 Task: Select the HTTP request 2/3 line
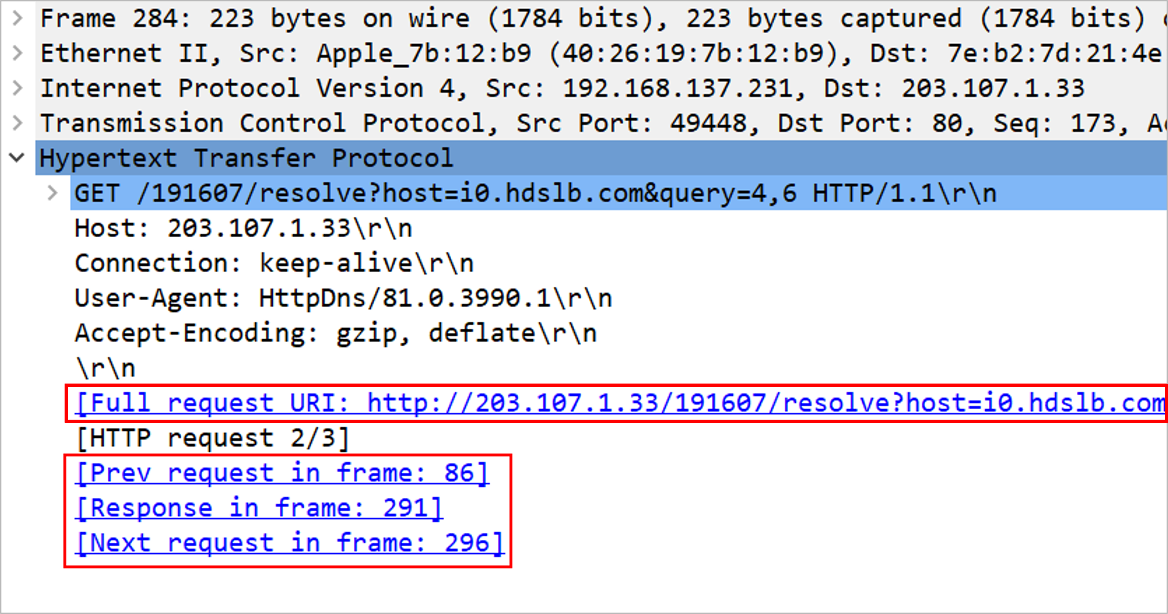pos(212,438)
